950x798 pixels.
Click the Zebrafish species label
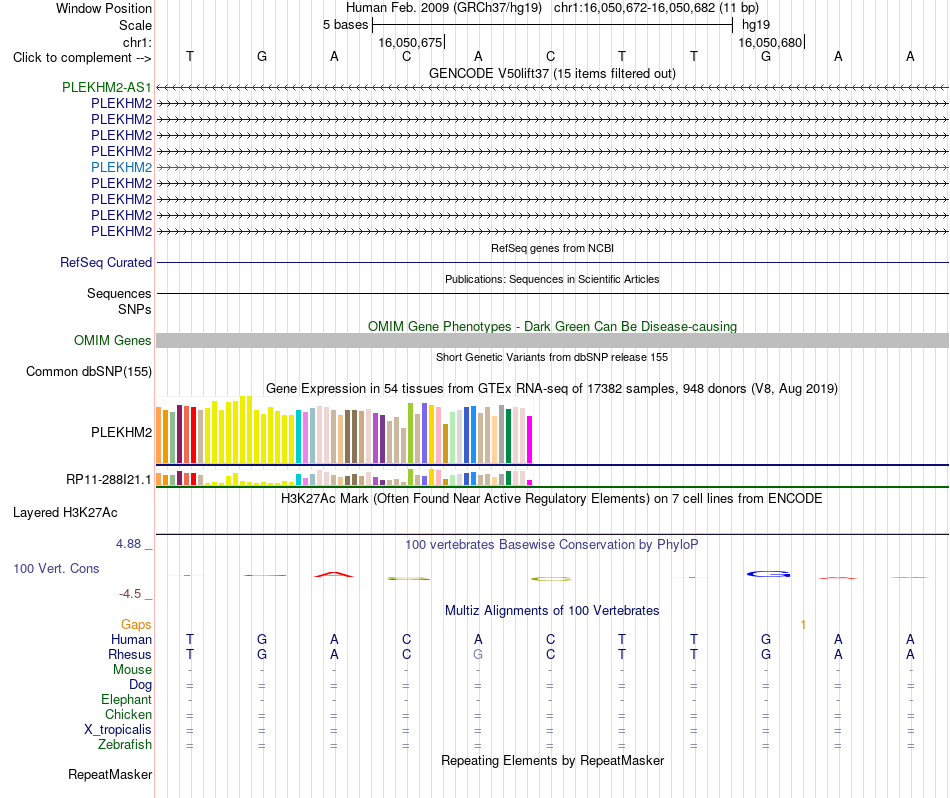125,744
